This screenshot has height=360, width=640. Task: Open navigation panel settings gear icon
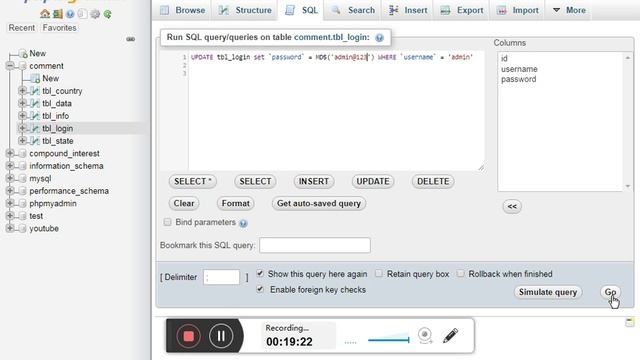(x=95, y=14)
